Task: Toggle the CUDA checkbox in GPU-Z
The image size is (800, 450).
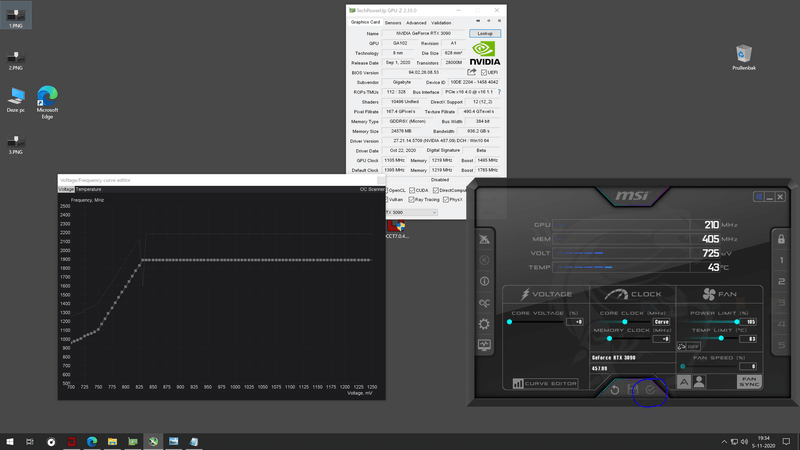Action: (x=412, y=190)
